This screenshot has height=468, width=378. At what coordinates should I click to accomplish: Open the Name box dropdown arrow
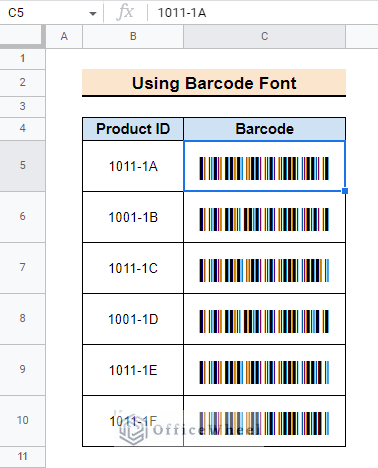click(x=93, y=14)
